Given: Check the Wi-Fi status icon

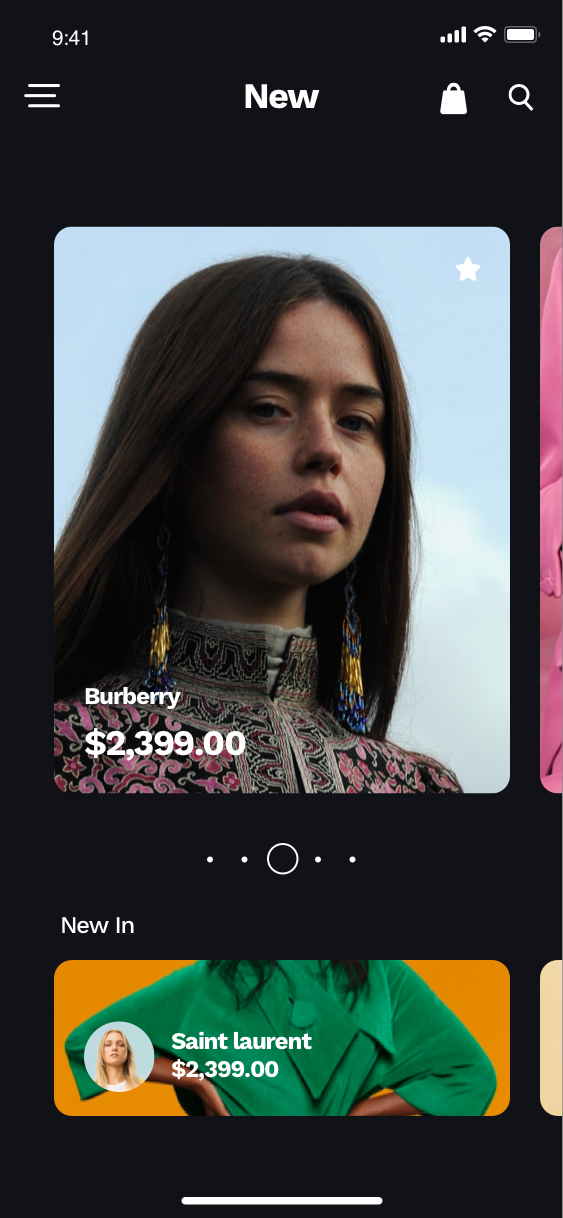Looking at the screenshot, I should pyautogui.click(x=485, y=35).
